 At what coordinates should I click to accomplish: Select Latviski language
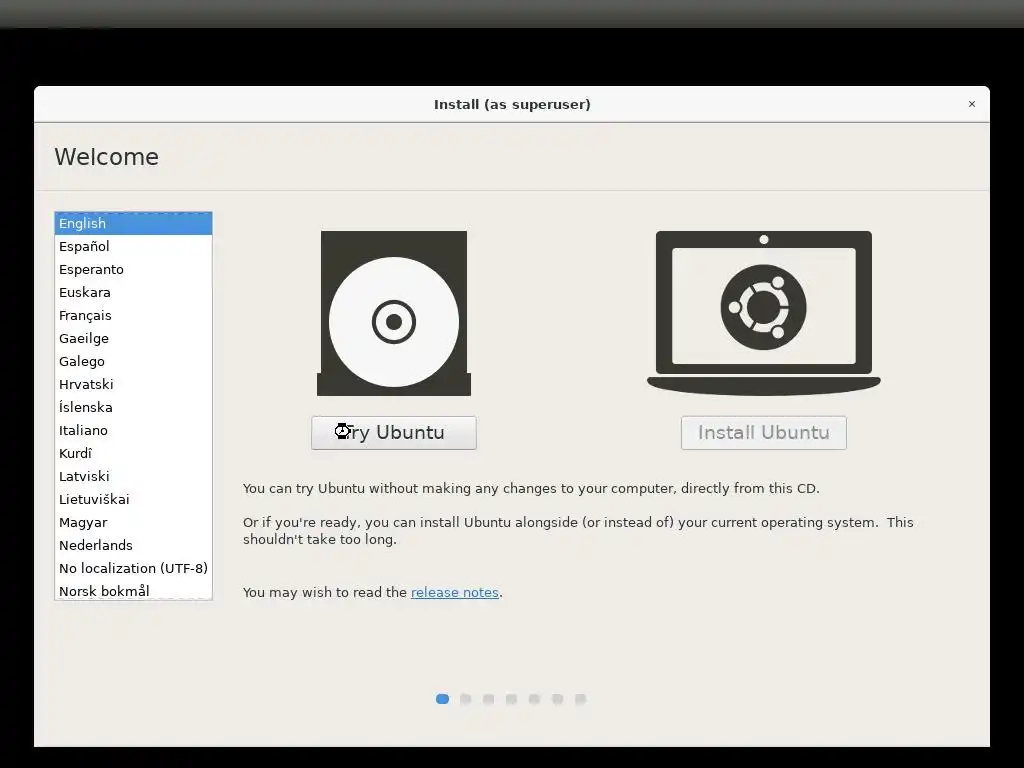133,476
